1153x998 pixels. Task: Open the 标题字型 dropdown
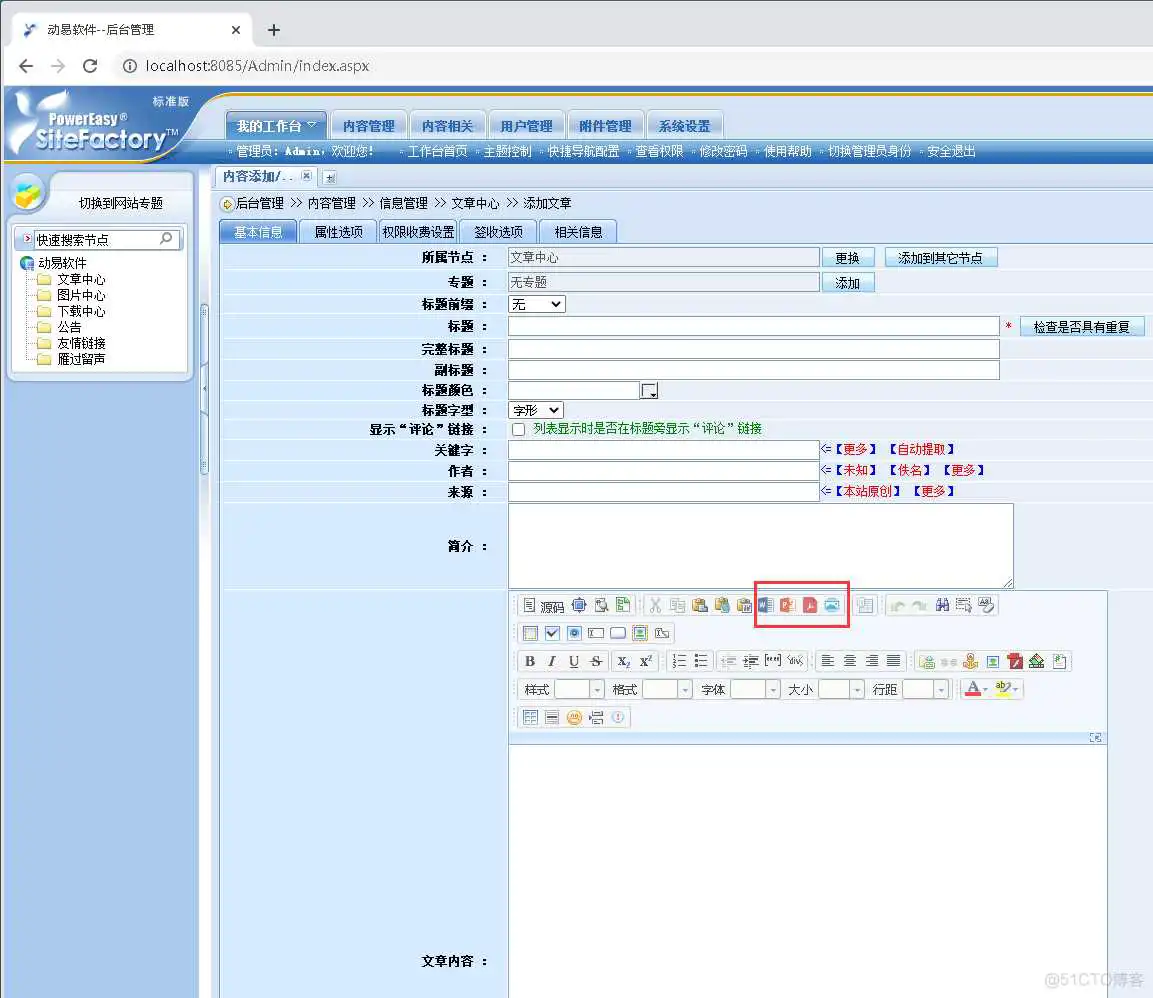(536, 410)
